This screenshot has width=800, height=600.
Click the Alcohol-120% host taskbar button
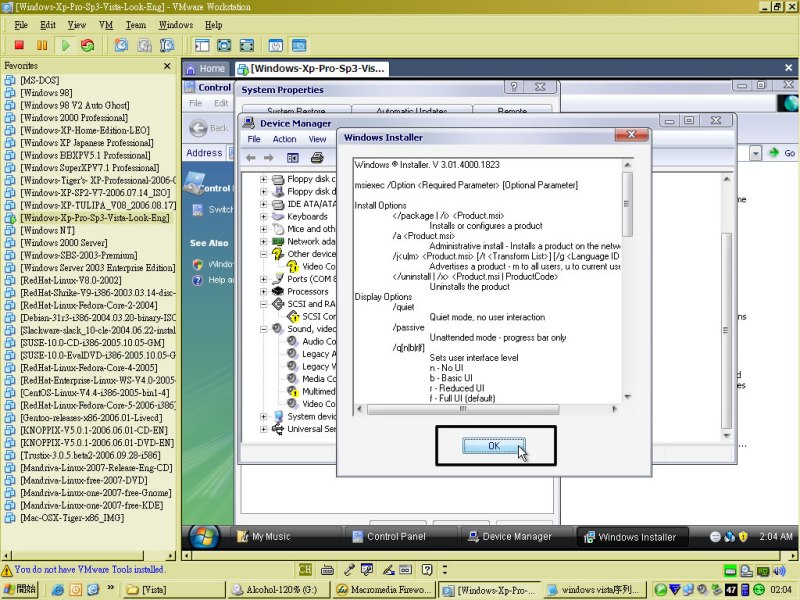279,590
